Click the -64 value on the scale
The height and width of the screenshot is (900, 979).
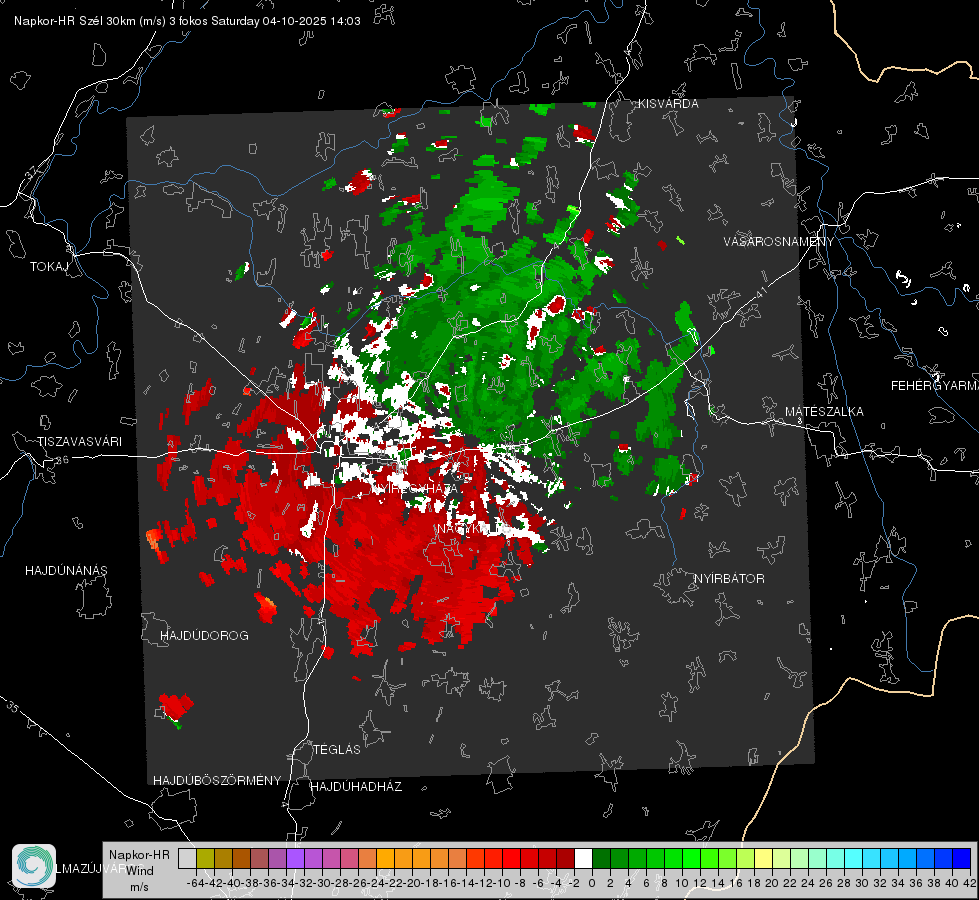tap(195, 883)
